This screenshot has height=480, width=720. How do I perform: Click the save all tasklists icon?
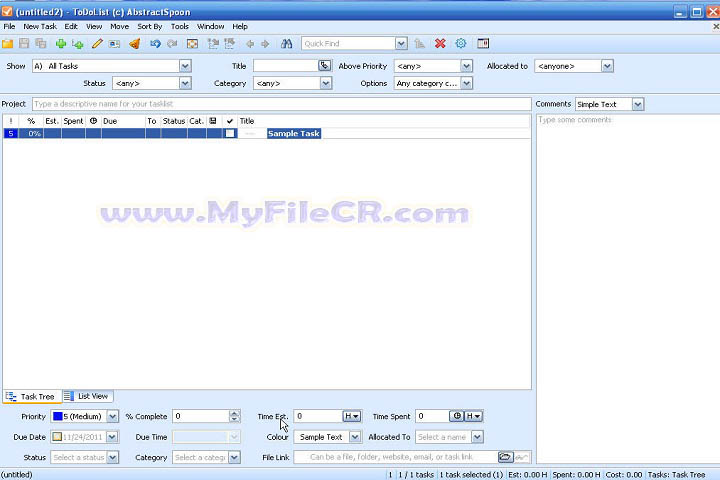pos(41,44)
